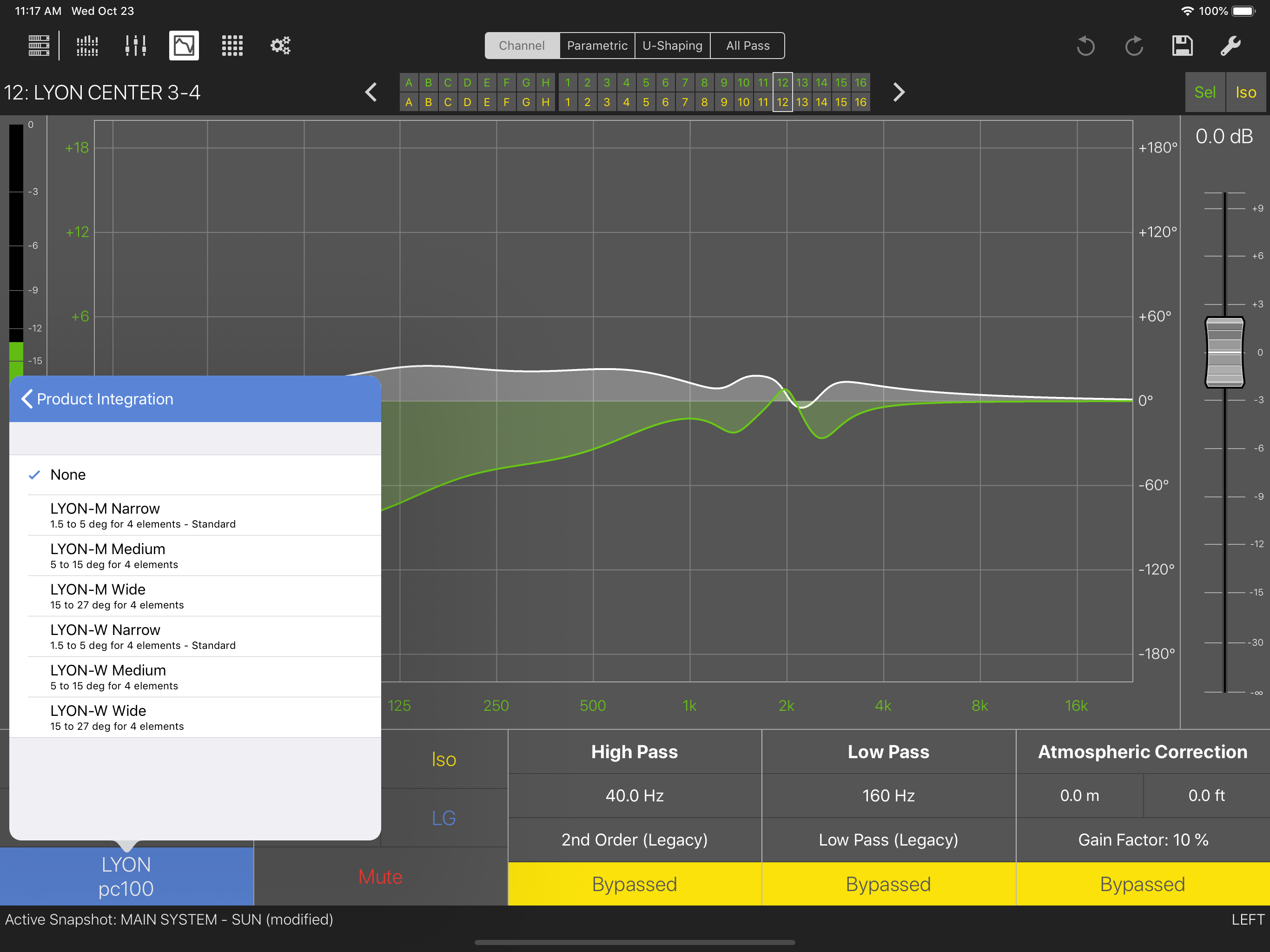Go to next channel arrow
Viewport: 1270px width, 952px height.
[899, 92]
